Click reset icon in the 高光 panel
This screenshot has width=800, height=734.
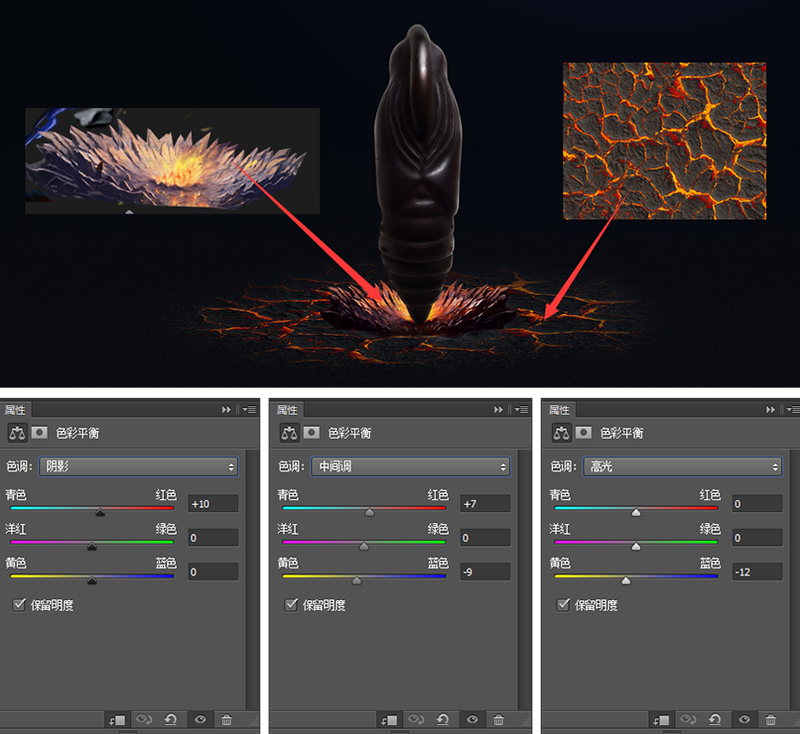click(714, 719)
